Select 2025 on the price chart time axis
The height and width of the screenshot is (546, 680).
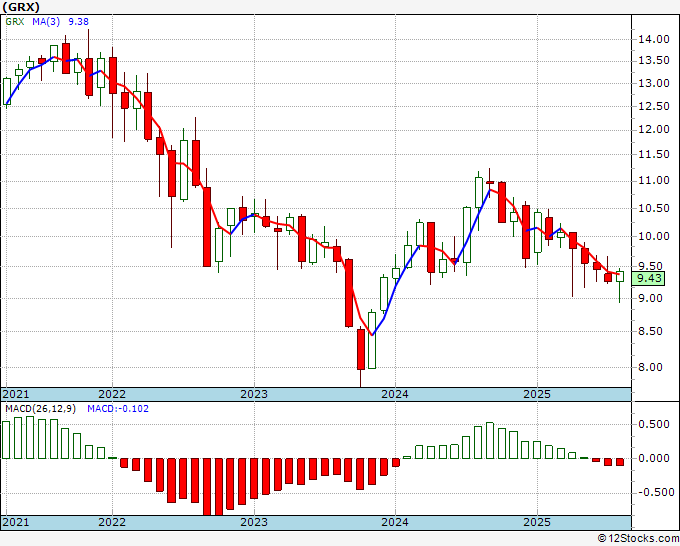pos(537,394)
